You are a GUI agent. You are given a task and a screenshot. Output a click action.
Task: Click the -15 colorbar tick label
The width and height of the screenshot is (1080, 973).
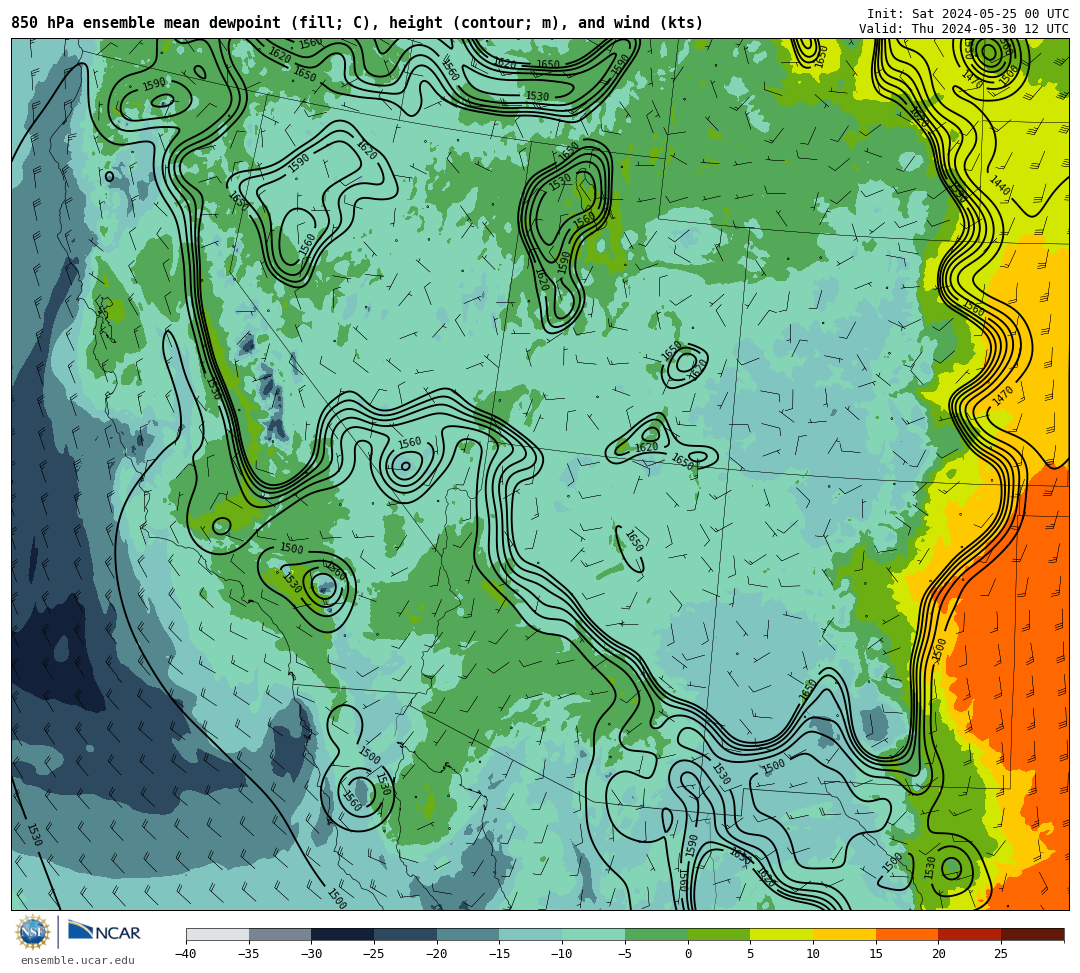tap(499, 954)
